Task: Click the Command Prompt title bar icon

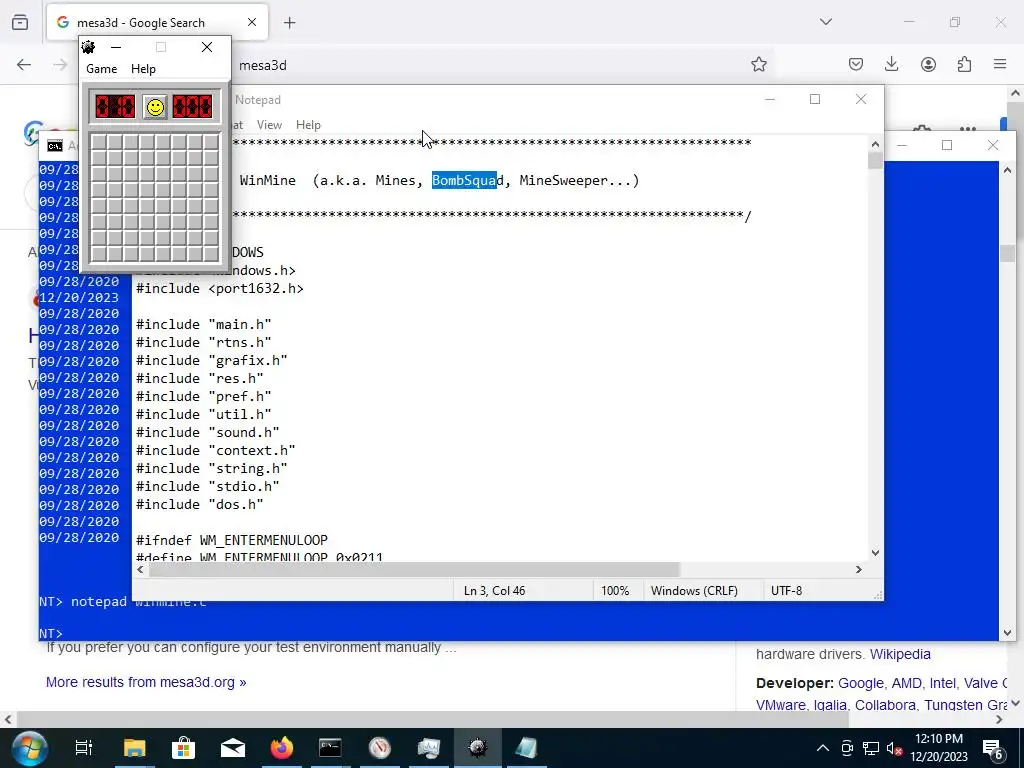Action: pos(55,146)
